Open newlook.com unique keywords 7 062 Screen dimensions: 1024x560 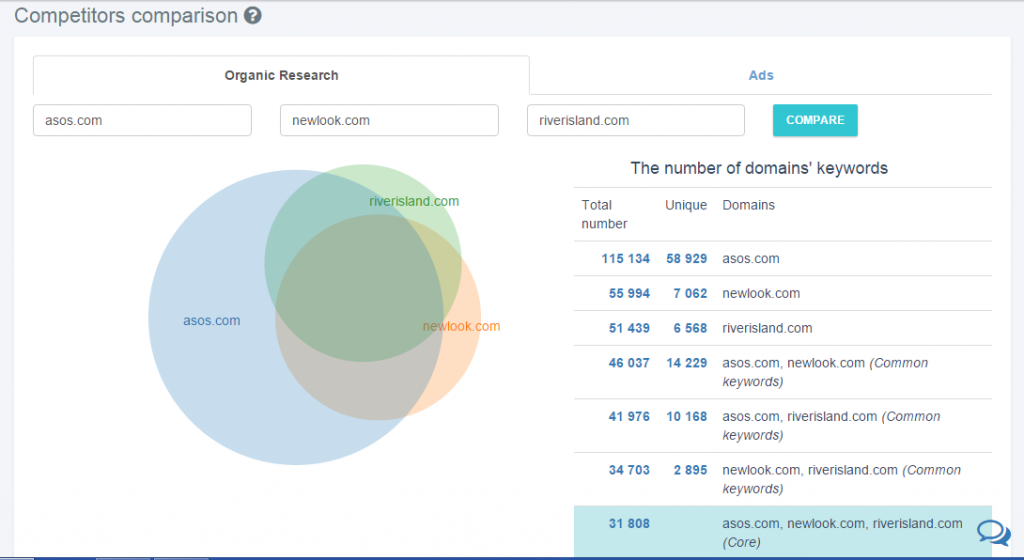690,294
